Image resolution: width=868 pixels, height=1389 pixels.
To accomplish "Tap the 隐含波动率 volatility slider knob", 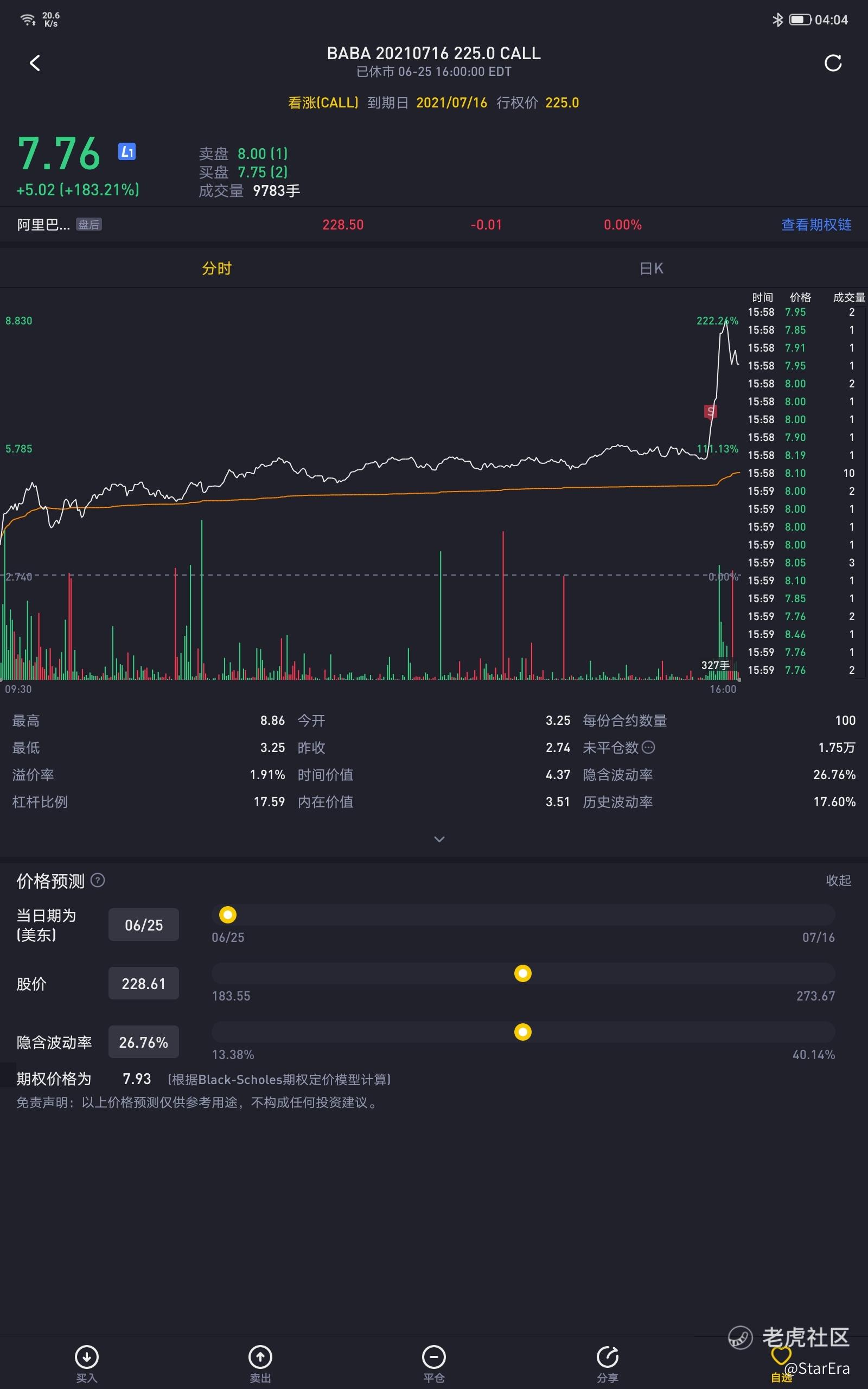I will (522, 1031).
